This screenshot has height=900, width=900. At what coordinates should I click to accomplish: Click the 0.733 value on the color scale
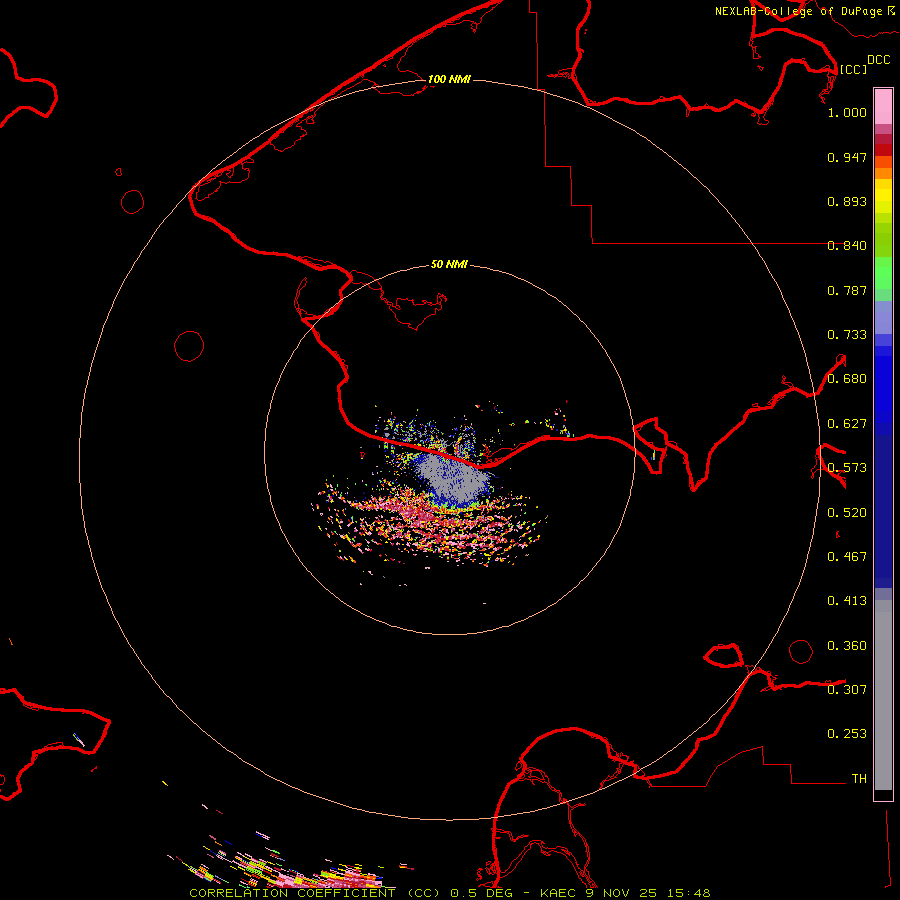pos(847,335)
